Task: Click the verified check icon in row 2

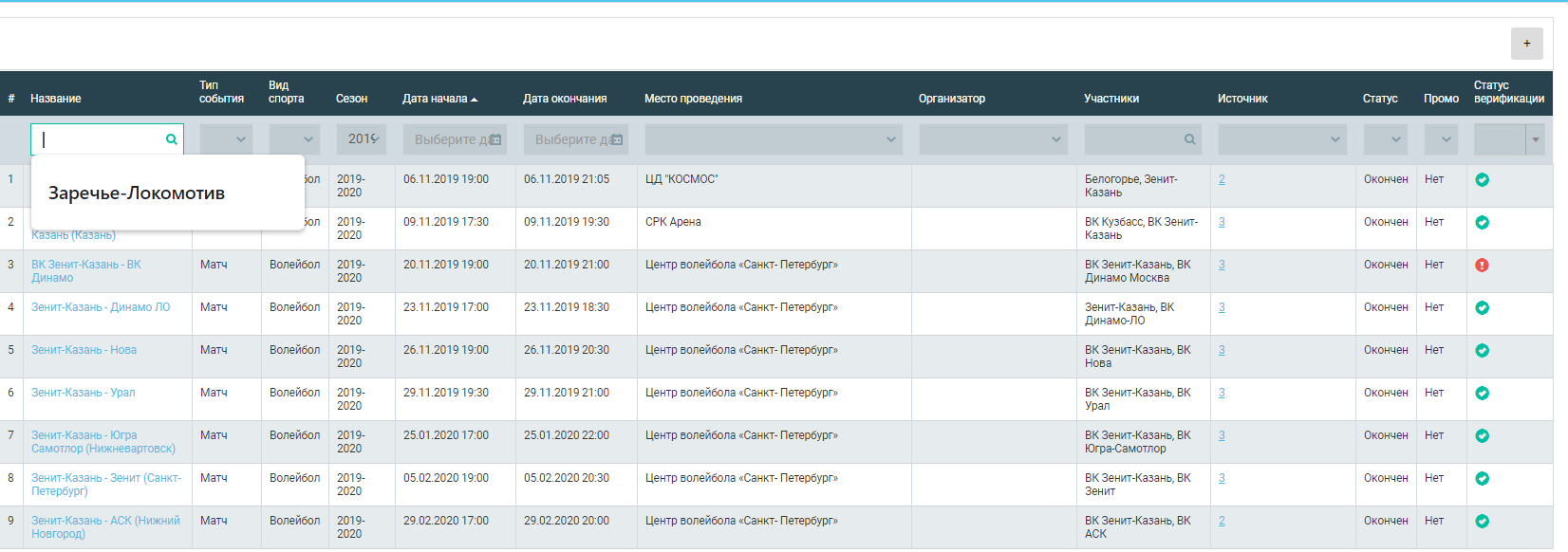Action: [x=1482, y=222]
